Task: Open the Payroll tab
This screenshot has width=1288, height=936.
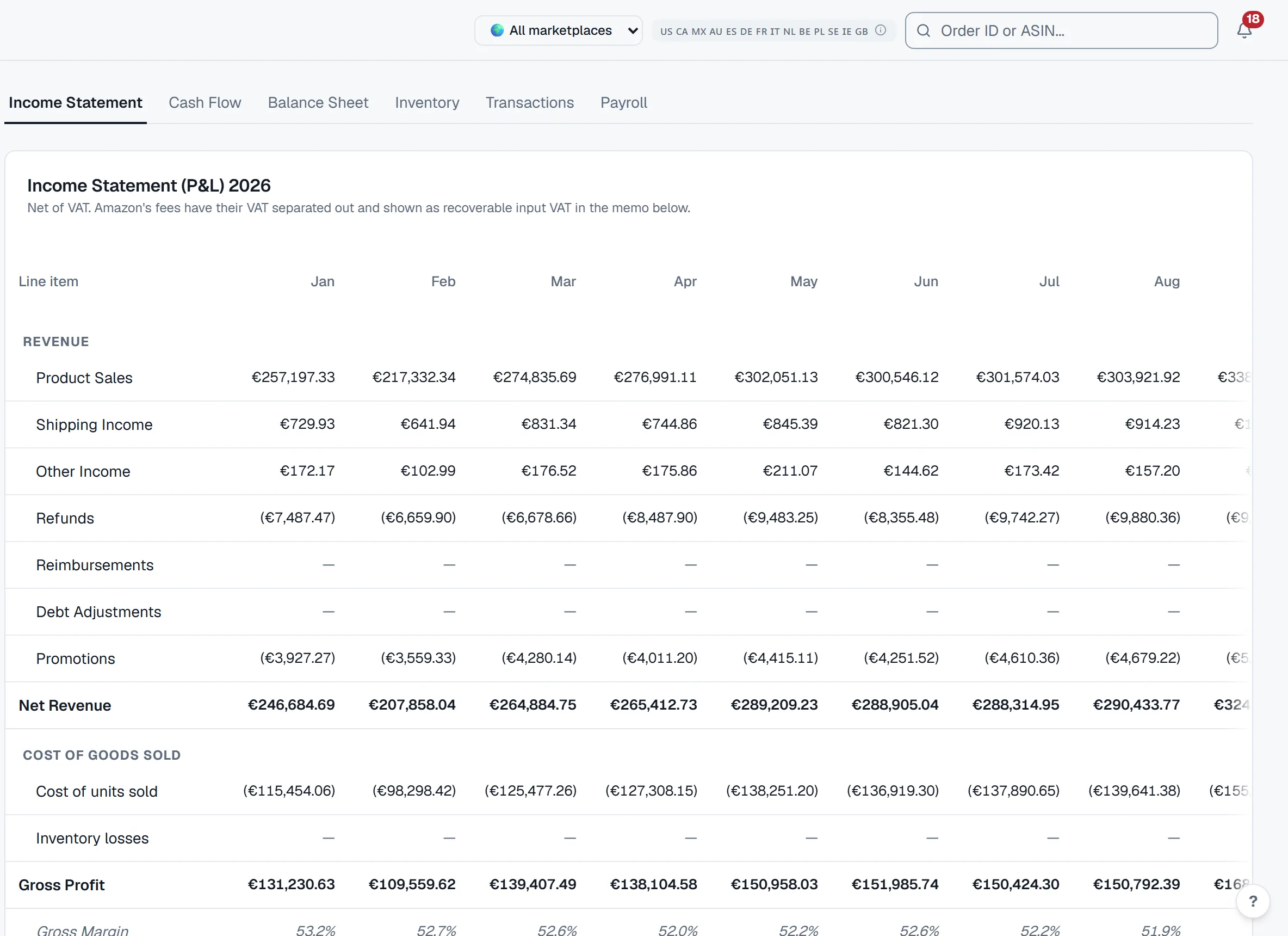Action: (623, 102)
